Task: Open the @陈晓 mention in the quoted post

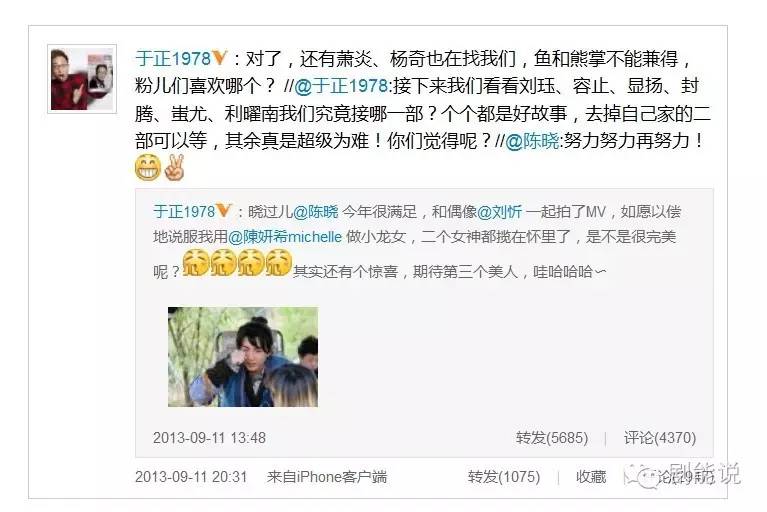Action: 316,212
